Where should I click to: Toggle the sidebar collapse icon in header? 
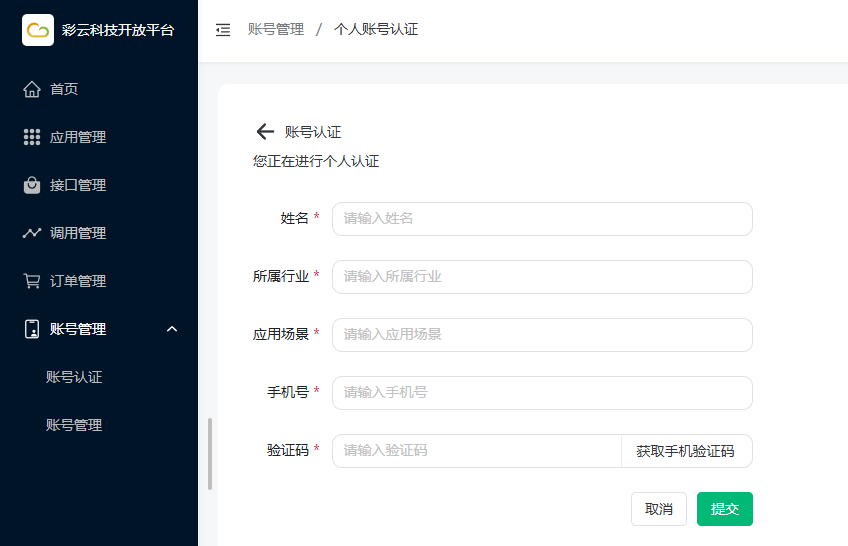click(x=223, y=30)
